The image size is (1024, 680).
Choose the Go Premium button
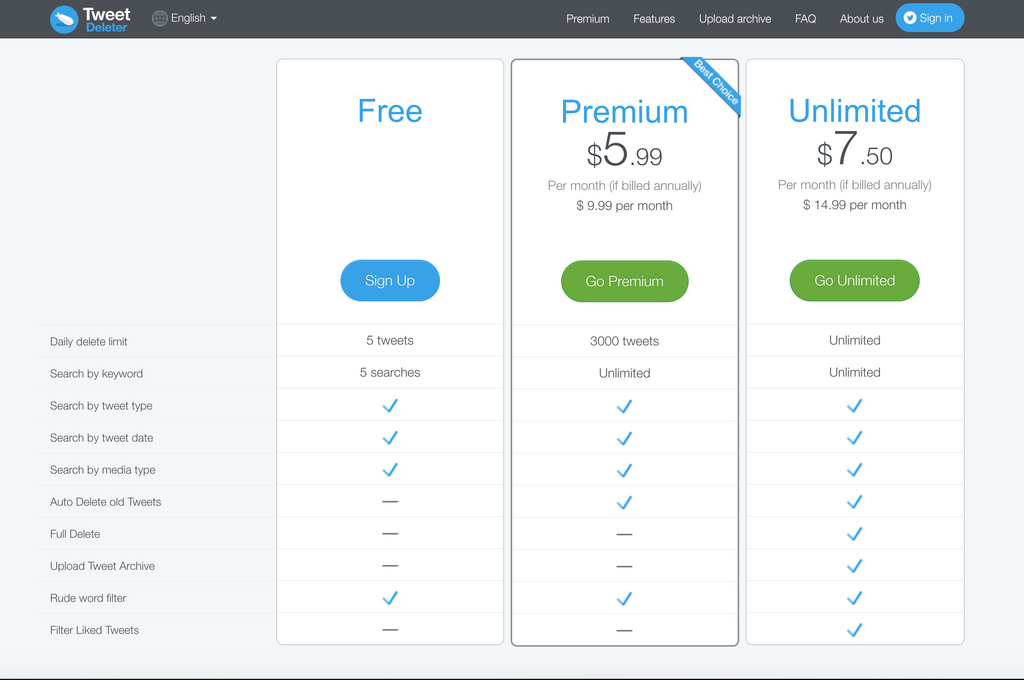tap(624, 282)
